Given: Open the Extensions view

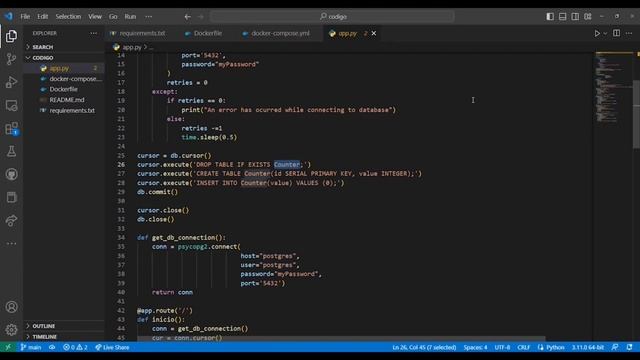Looking at the screenshot, I should click(x=11, y=129).
